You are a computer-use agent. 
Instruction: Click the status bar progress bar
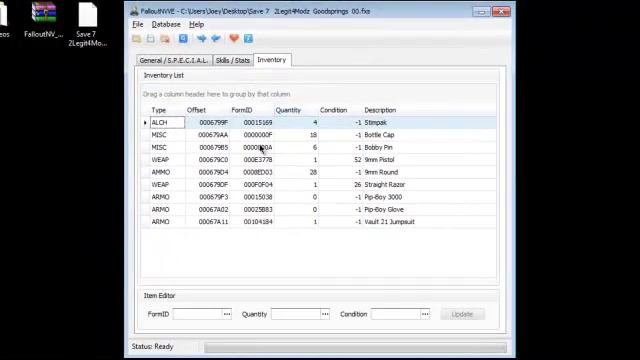click(356, 347)
